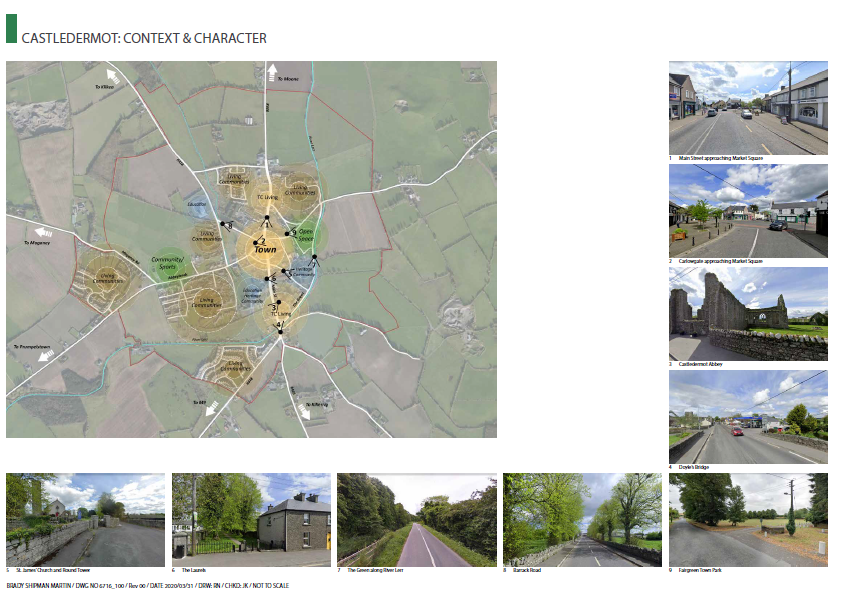
Task: Click the central 'Town' zone label
Action: tap(264, 250)
